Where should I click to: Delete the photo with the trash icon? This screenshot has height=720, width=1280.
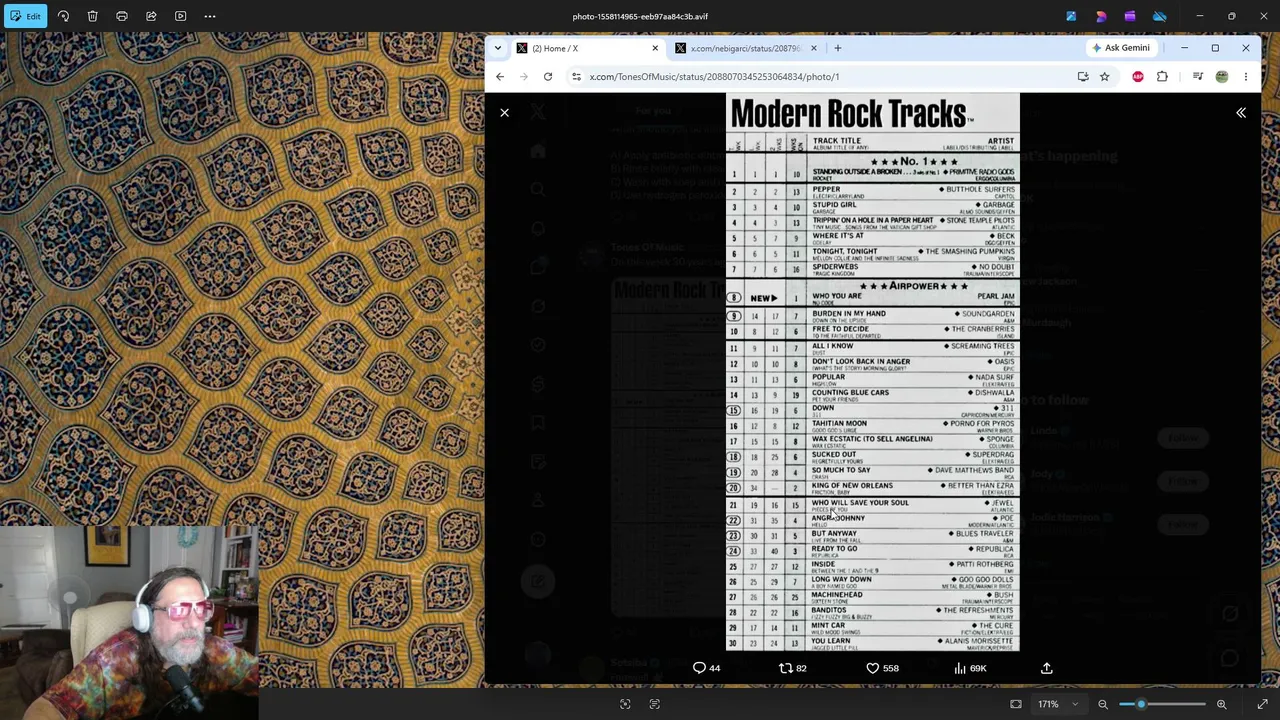[x=92, y=16]
